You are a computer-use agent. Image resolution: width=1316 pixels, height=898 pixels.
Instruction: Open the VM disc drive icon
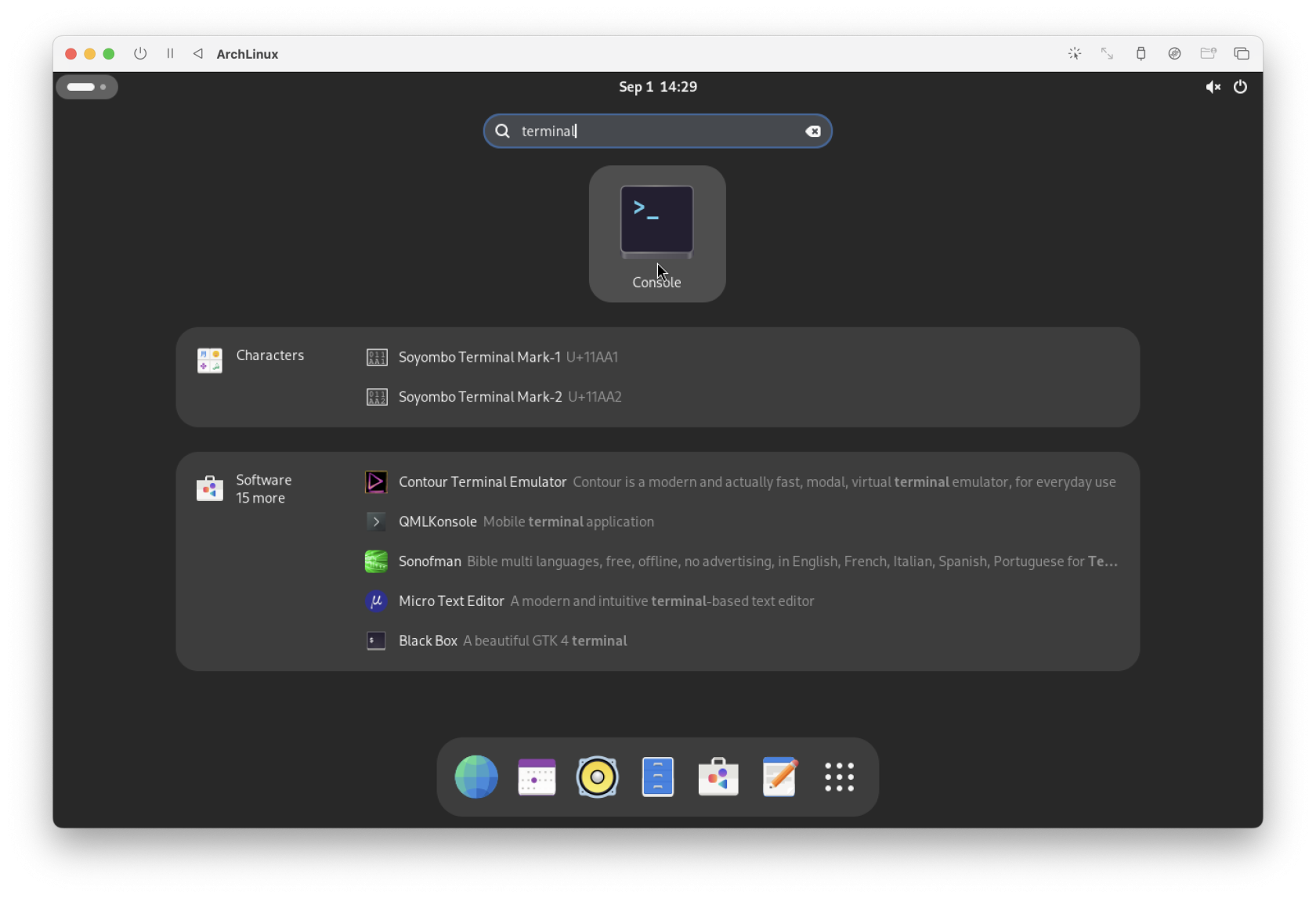tap(1174, 53)
